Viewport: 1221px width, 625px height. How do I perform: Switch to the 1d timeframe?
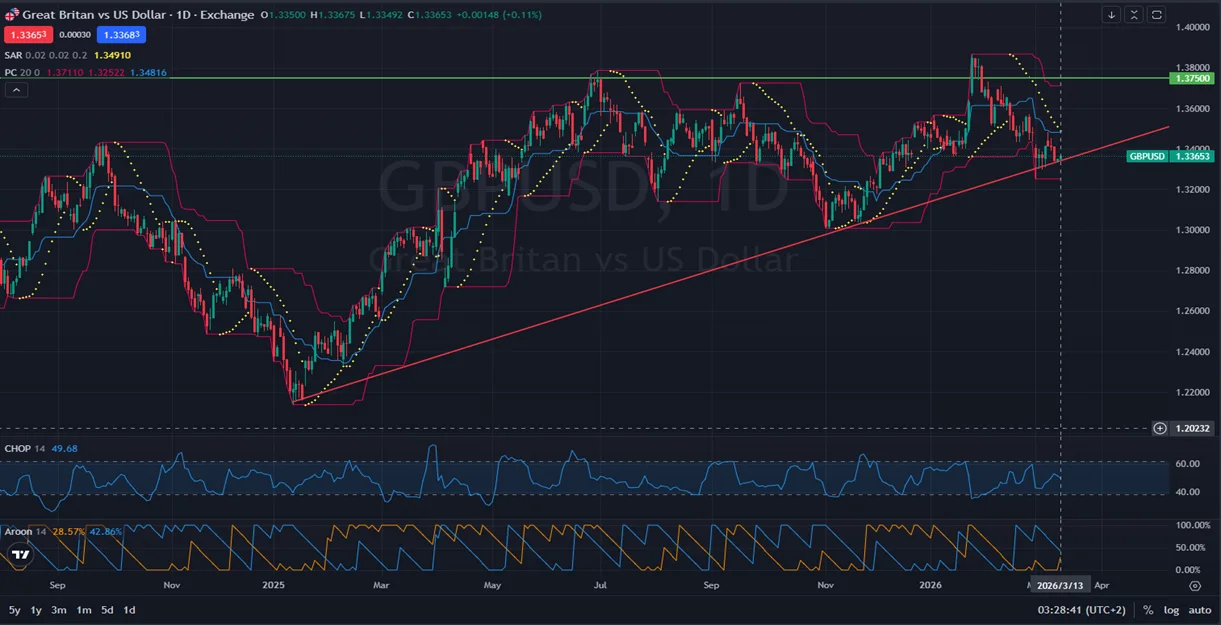[x=128, y=609]
